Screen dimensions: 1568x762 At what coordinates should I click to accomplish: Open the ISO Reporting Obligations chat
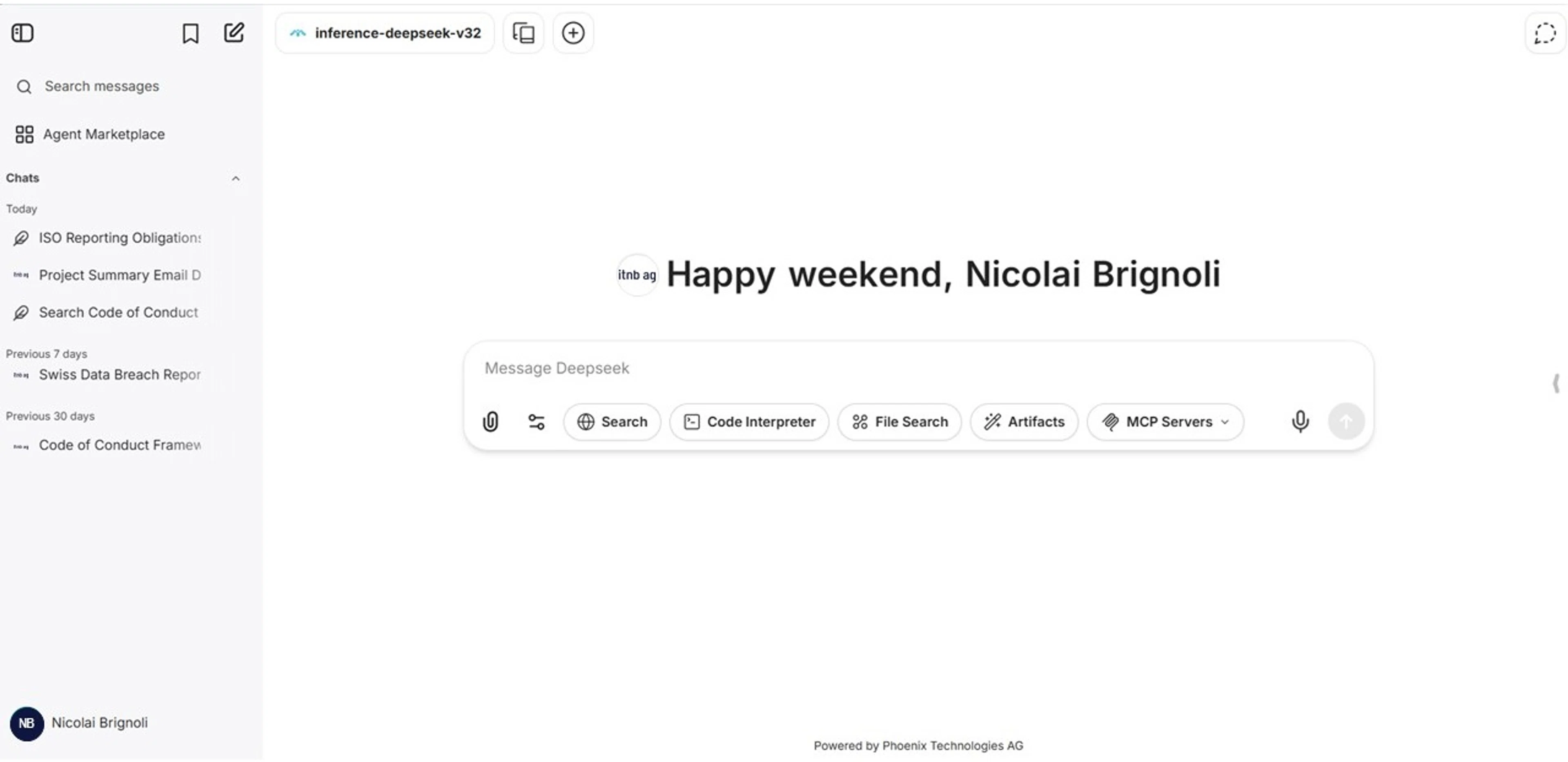click(x=119, y=238)
